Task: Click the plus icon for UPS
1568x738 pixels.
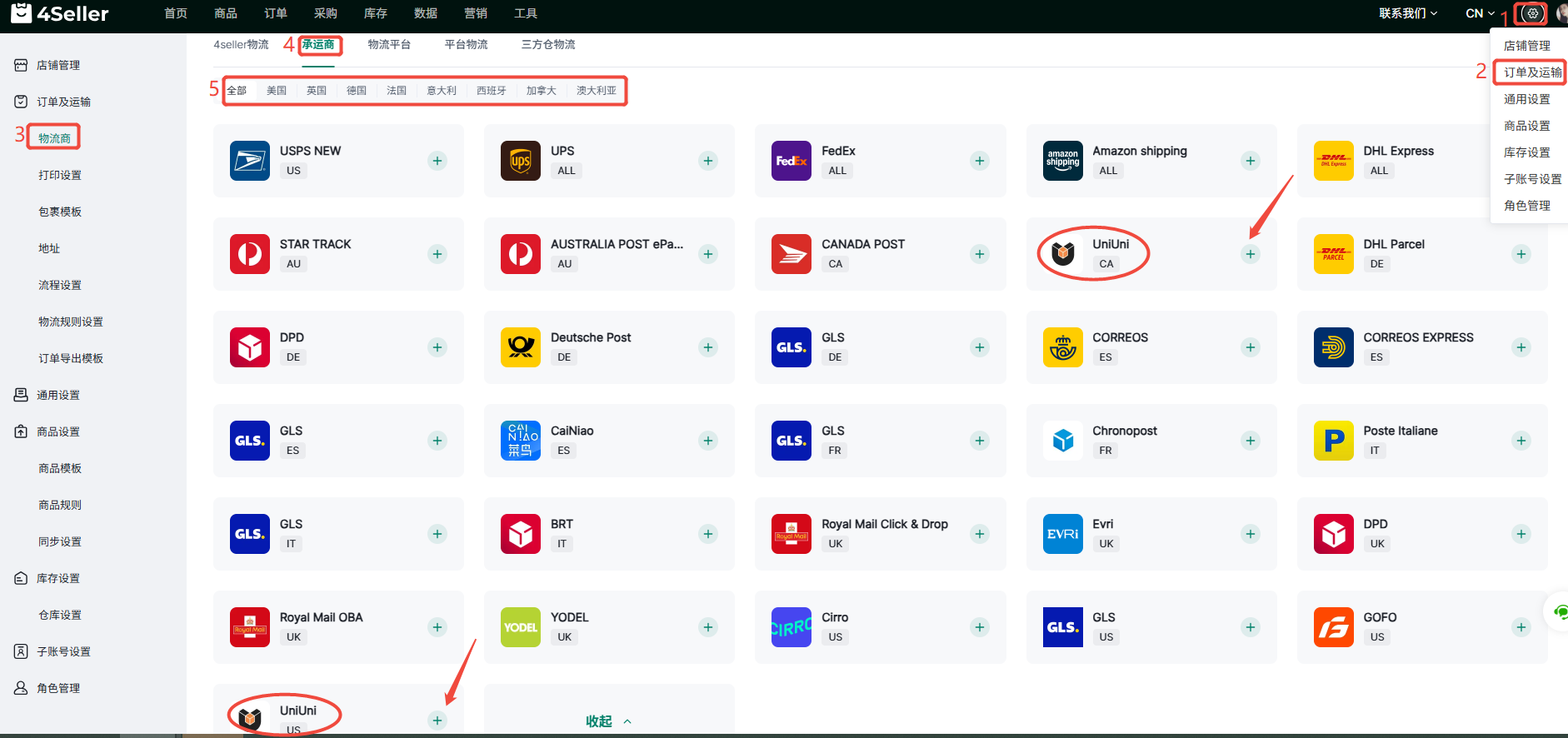Action: (x=708, y=161)
